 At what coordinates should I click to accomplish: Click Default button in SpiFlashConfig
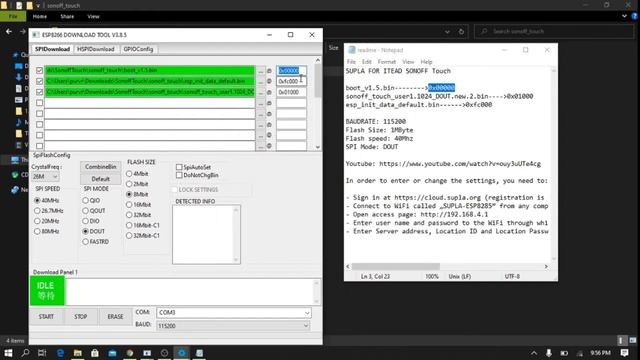(100, 179)
